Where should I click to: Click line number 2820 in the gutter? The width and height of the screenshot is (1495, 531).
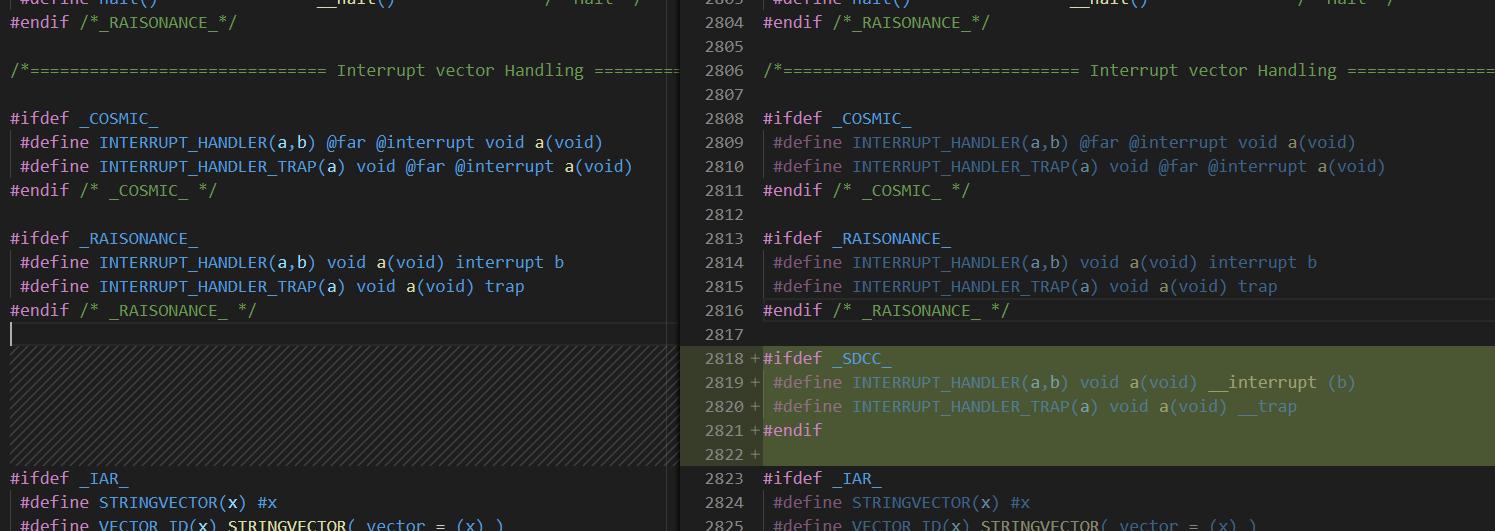pyautogui.click(x=724, y=406)
